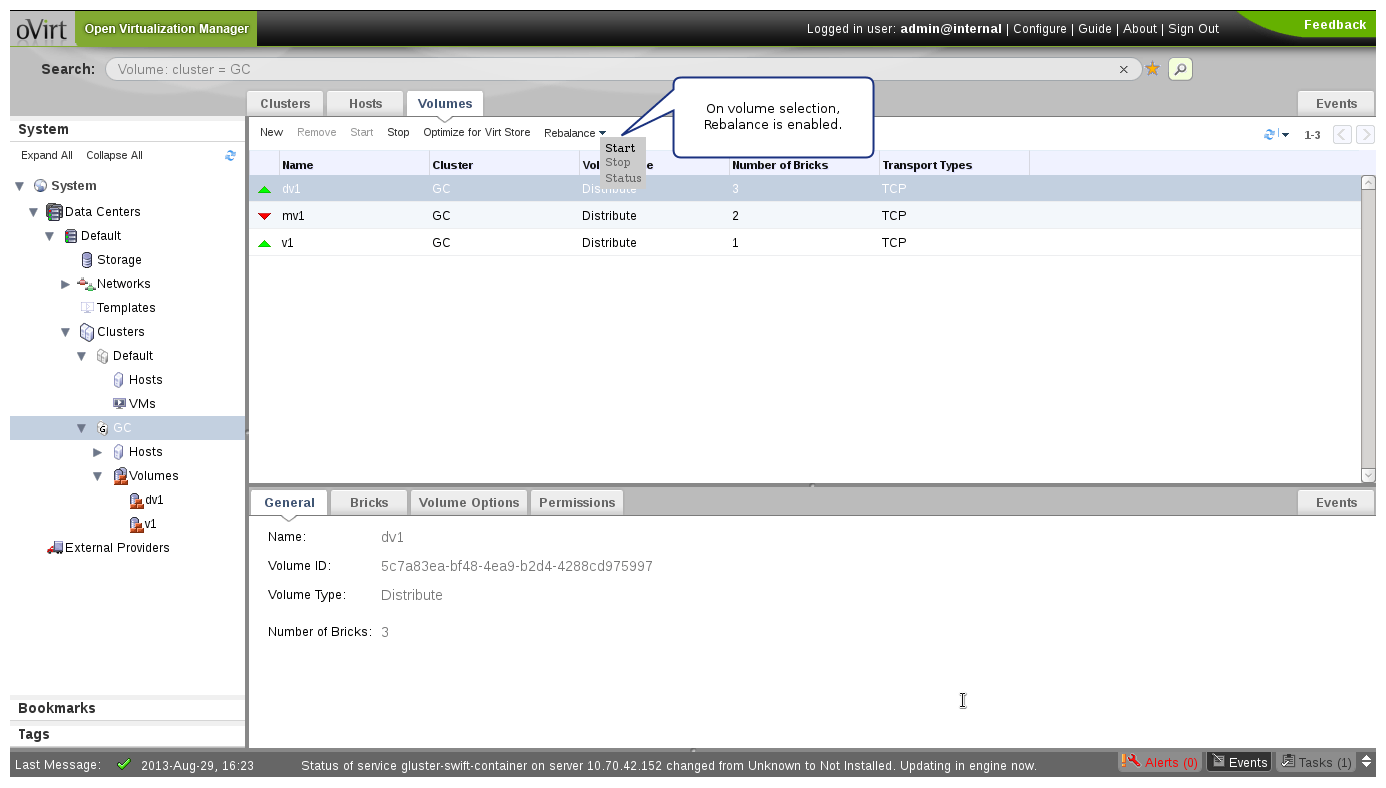1386x788 pixels.
Task: Switch to the Bricks tab
Action: point(369,502)
